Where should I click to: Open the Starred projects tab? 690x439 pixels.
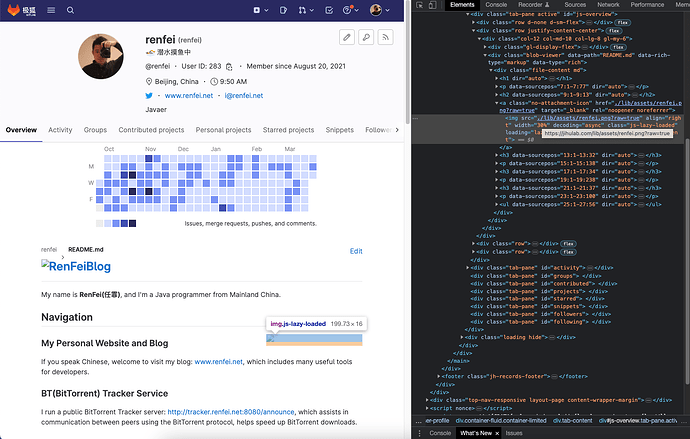pyautogui.click(x=289, y=130)
